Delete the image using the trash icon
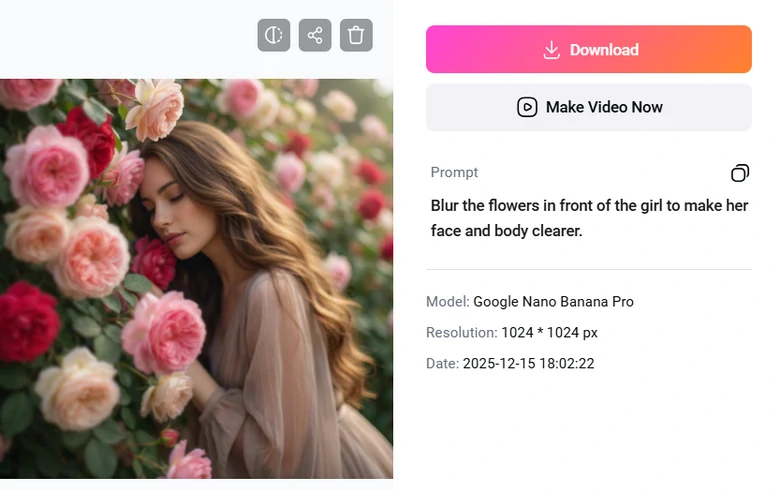The width and height of the screenshot is (780, 490). (x=356, y=35)
